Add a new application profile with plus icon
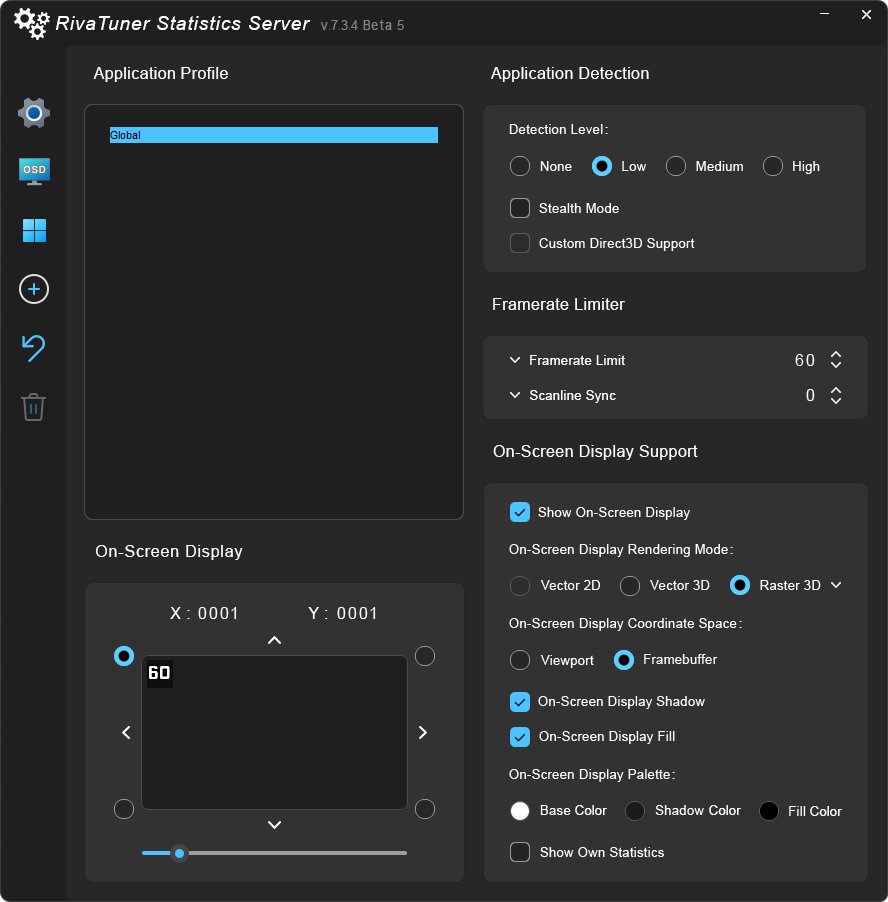 tap(33, 289)
